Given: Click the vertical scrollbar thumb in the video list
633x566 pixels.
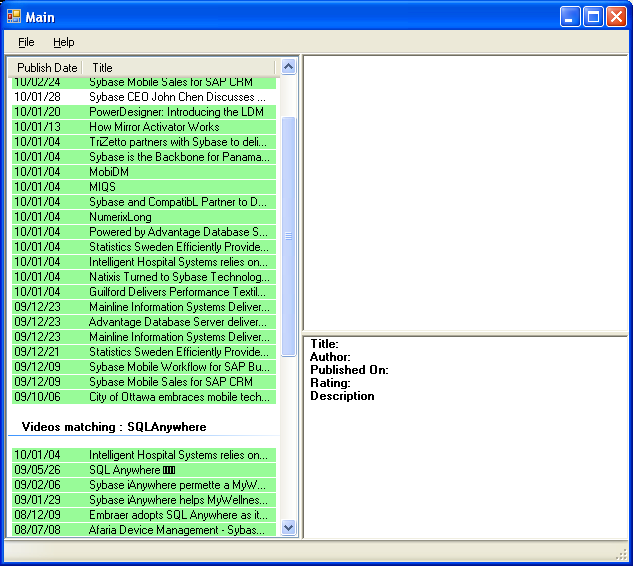Looking at the screenshot, I should click(x=288, y=236).
